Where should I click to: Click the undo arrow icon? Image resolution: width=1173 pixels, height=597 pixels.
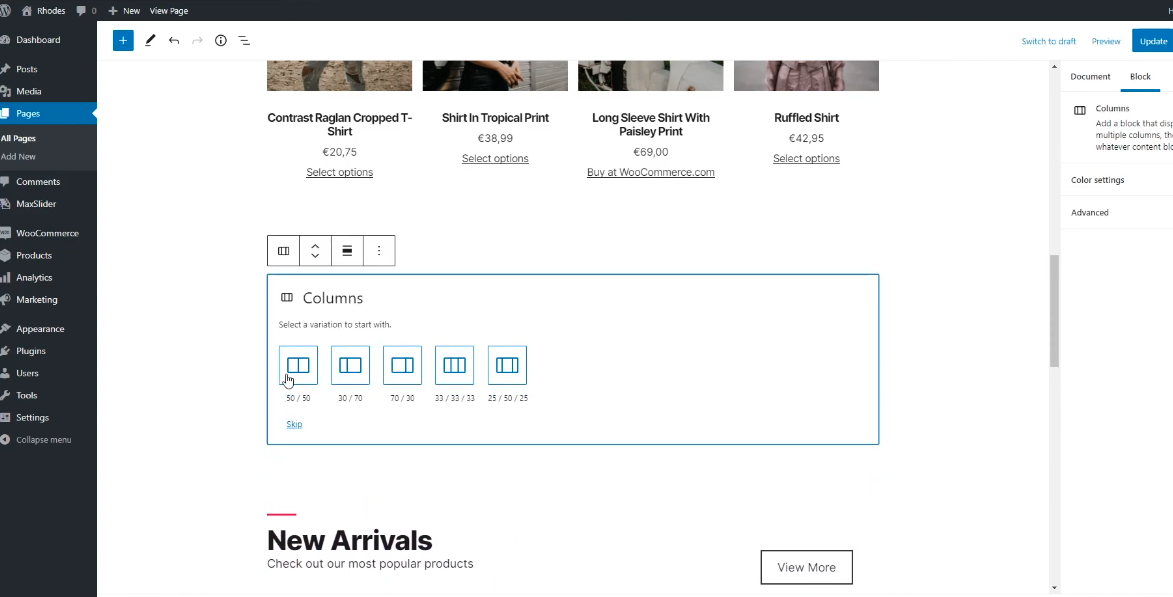[x=174, y=41]
